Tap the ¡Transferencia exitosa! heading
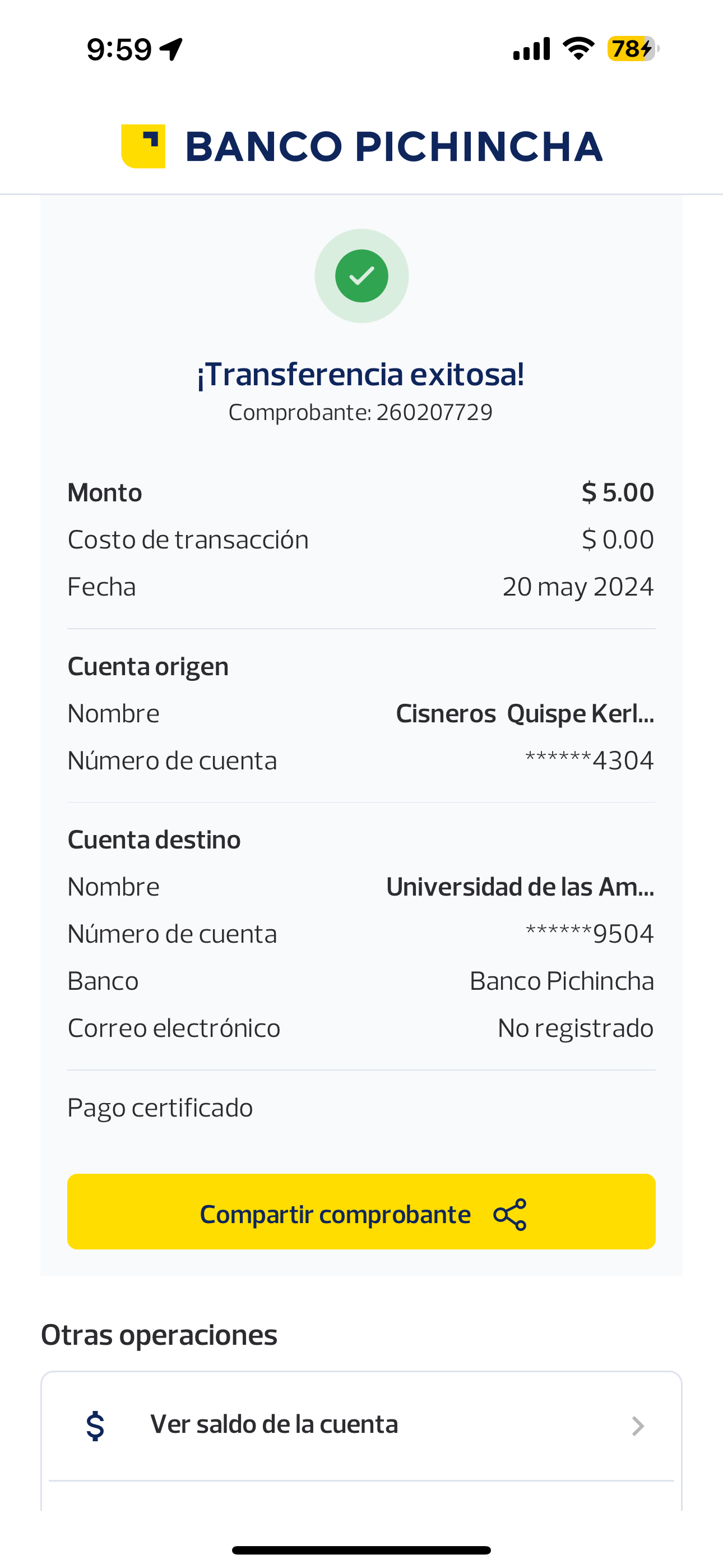Screen dimensions: 723x1568 [360, 373]
